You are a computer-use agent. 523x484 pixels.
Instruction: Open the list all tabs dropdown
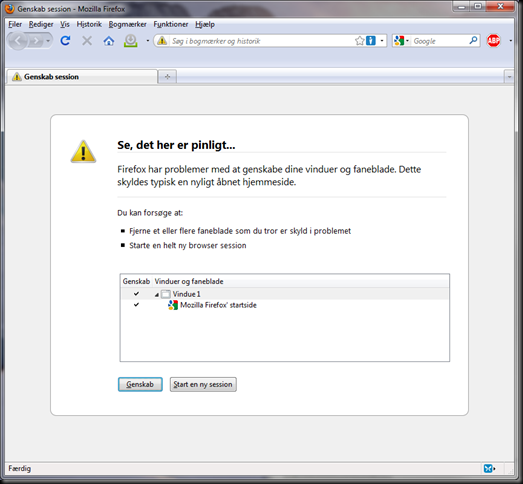(x=509, y=77)
